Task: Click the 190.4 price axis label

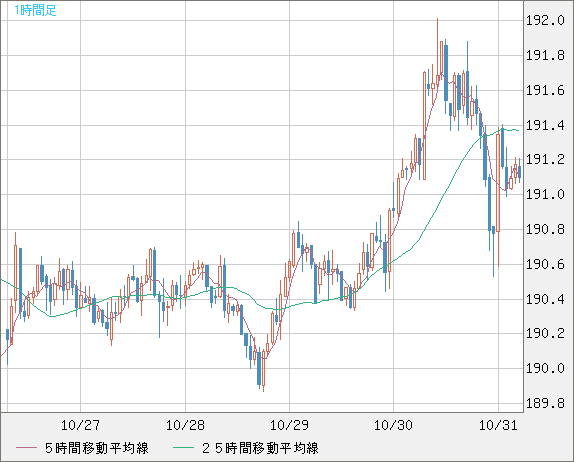Action: (545, 299)
